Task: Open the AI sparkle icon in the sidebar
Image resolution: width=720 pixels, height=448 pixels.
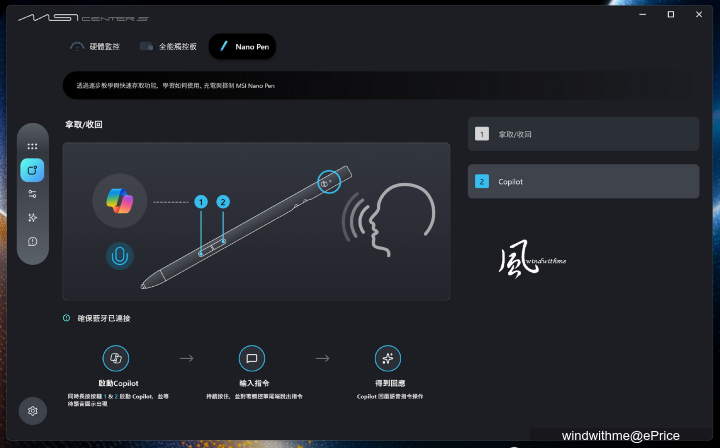Action: 32,218
